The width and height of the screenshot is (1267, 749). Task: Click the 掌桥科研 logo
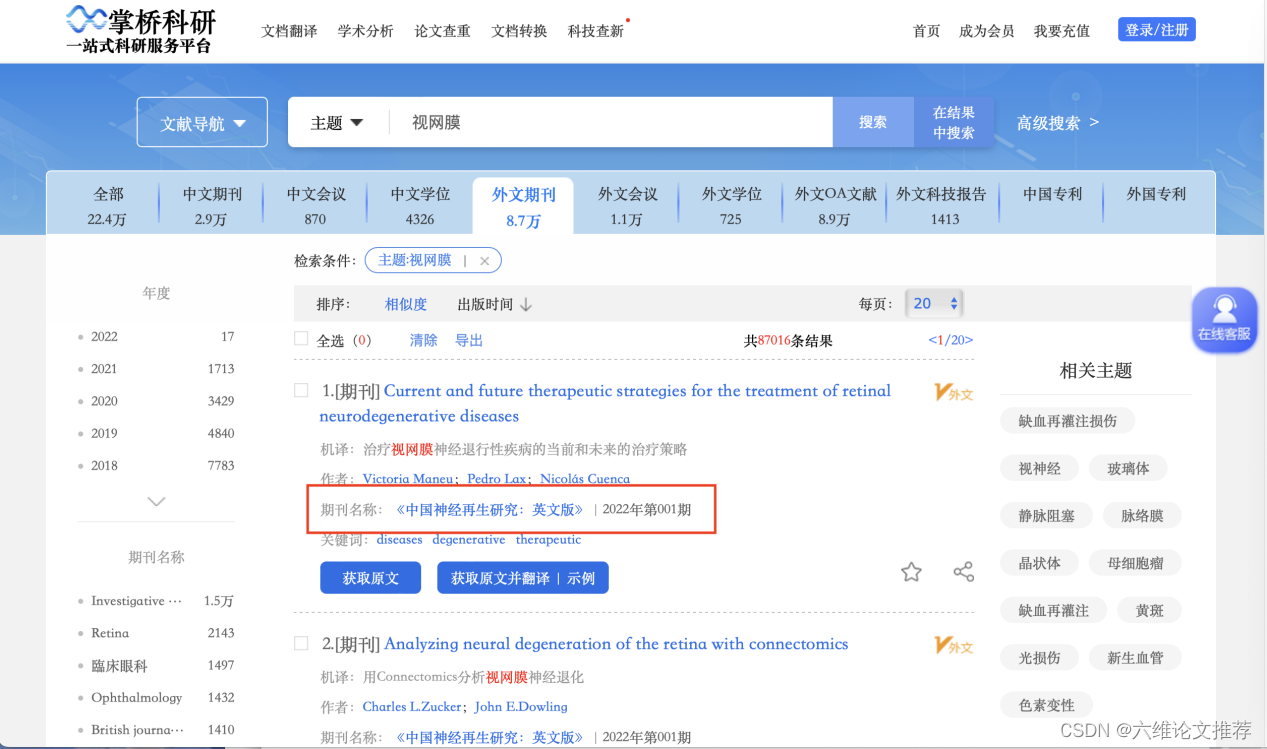pos(140,29)
